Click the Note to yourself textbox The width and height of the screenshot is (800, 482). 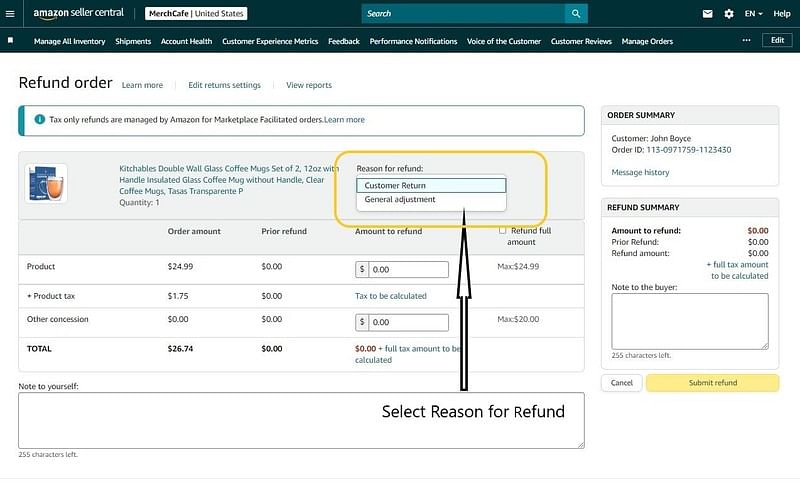(301, 421)
